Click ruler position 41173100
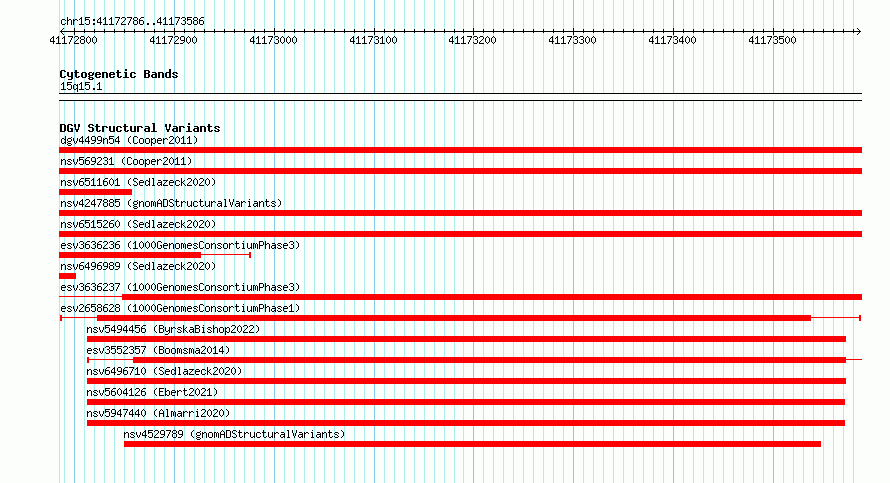 point(373,40)
